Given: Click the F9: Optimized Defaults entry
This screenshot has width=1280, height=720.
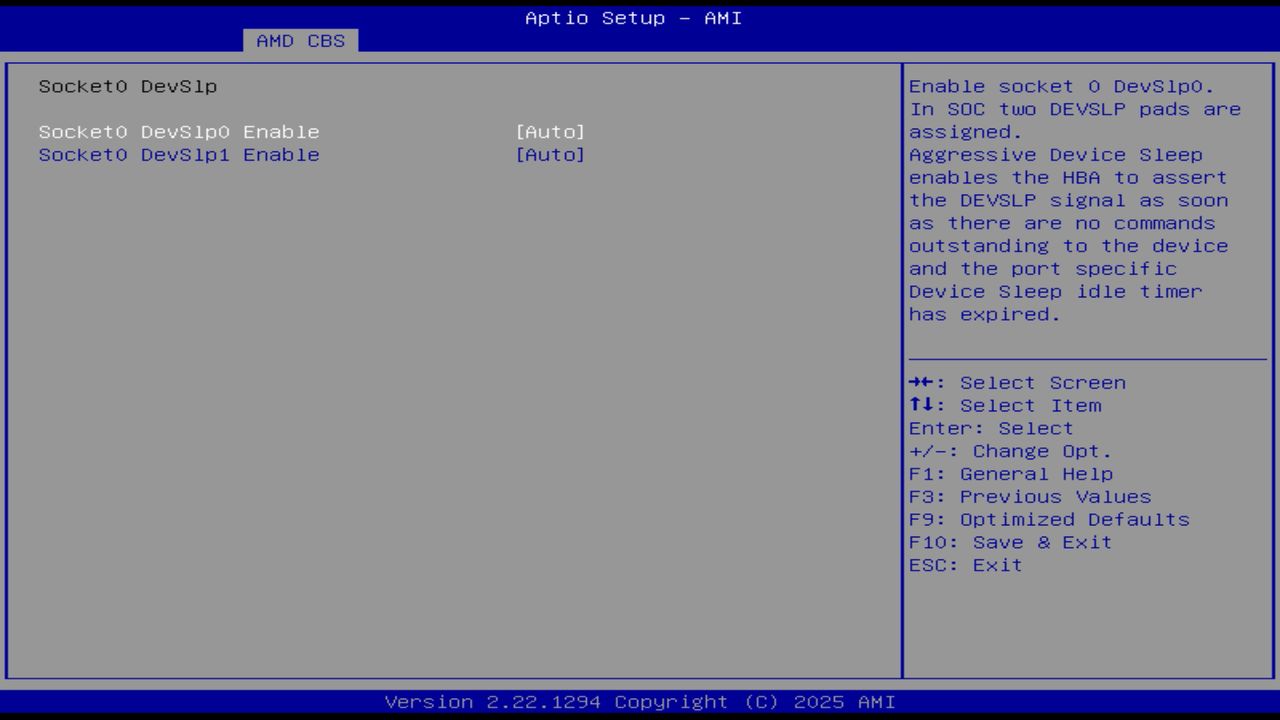Looking at the screenshot, I should click(x=1049, y=519).
